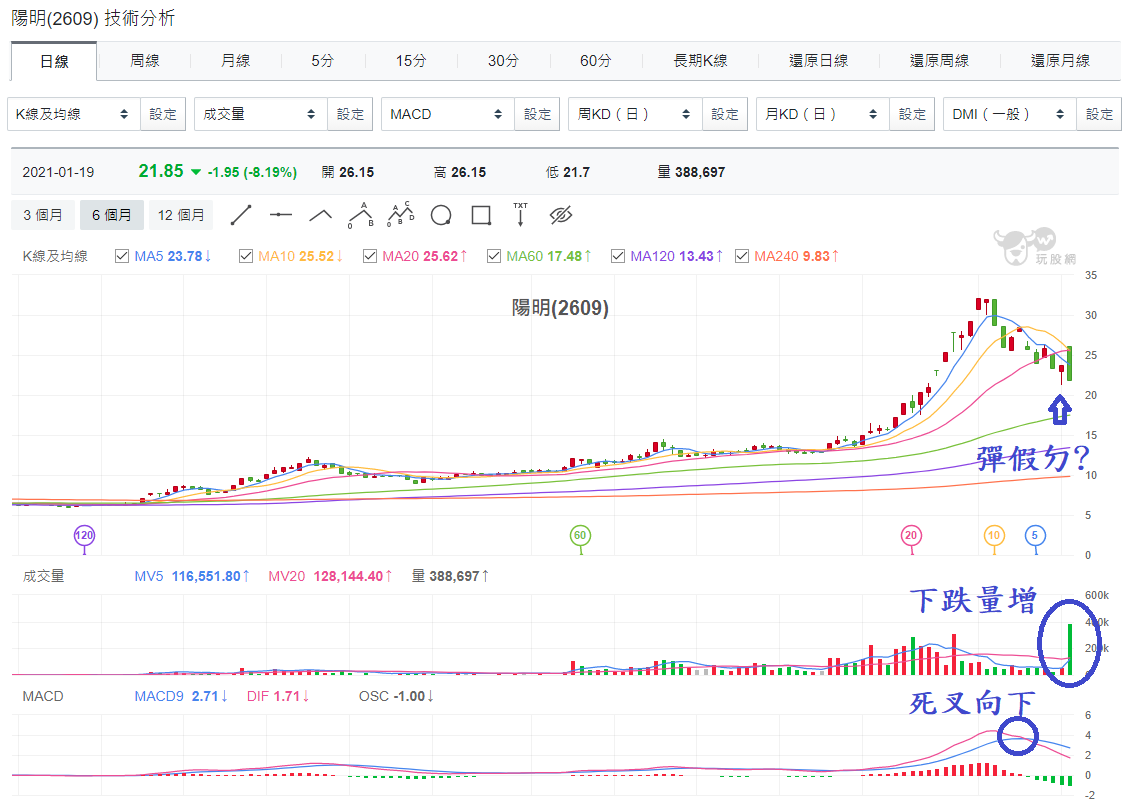Click the purple 120 moving average marker
Image resolution: width=1132 pixels, height=808 pixels.
84,536
